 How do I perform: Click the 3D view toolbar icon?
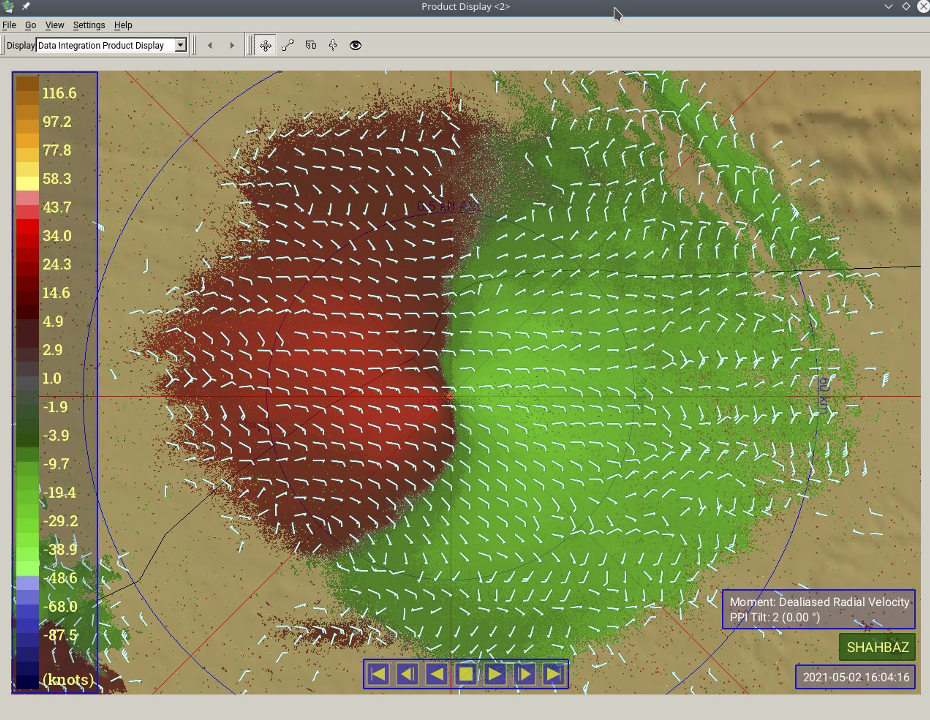(x=311, y=45)
